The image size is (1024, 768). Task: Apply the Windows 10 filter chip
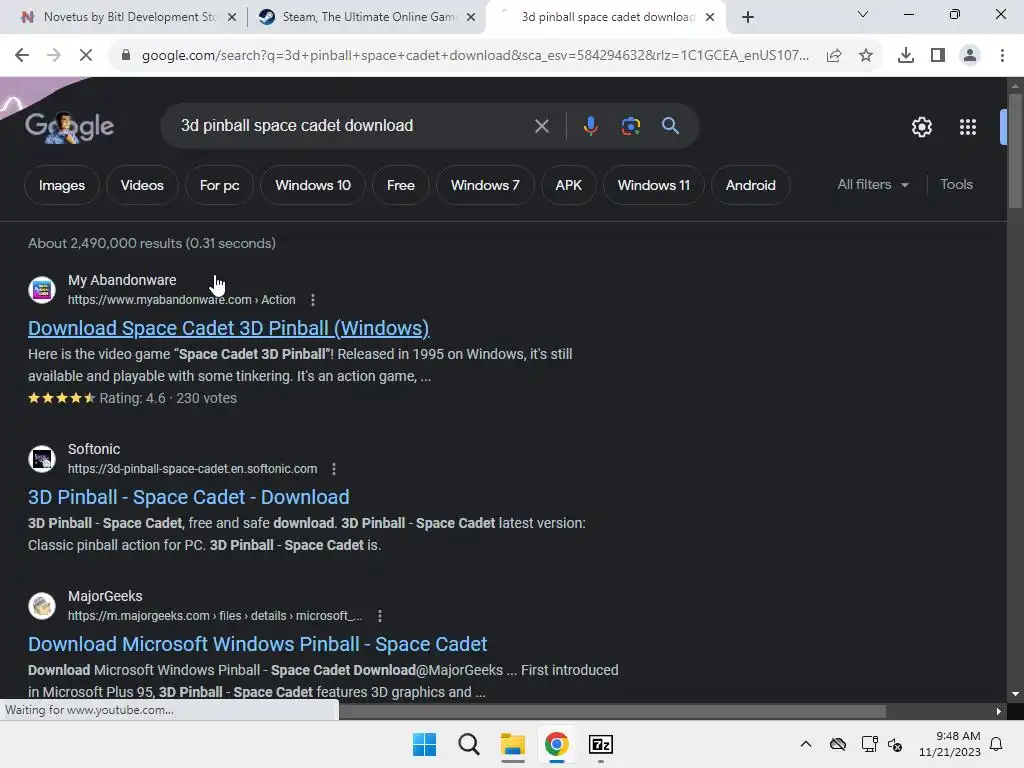(313, 185)
